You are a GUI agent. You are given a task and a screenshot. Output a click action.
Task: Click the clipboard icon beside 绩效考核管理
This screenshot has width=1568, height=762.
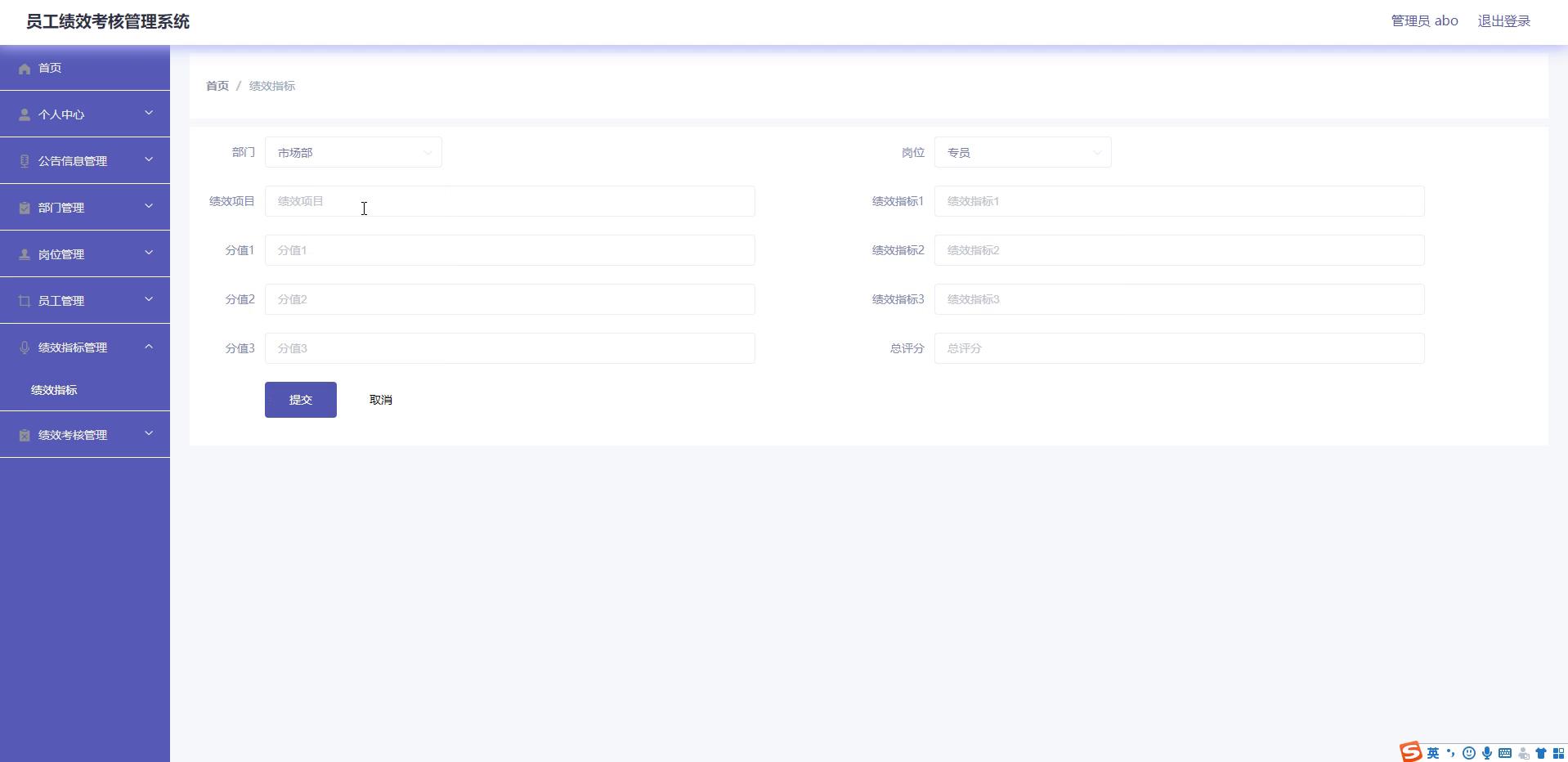pyautogui.click(x=25, y=435)
